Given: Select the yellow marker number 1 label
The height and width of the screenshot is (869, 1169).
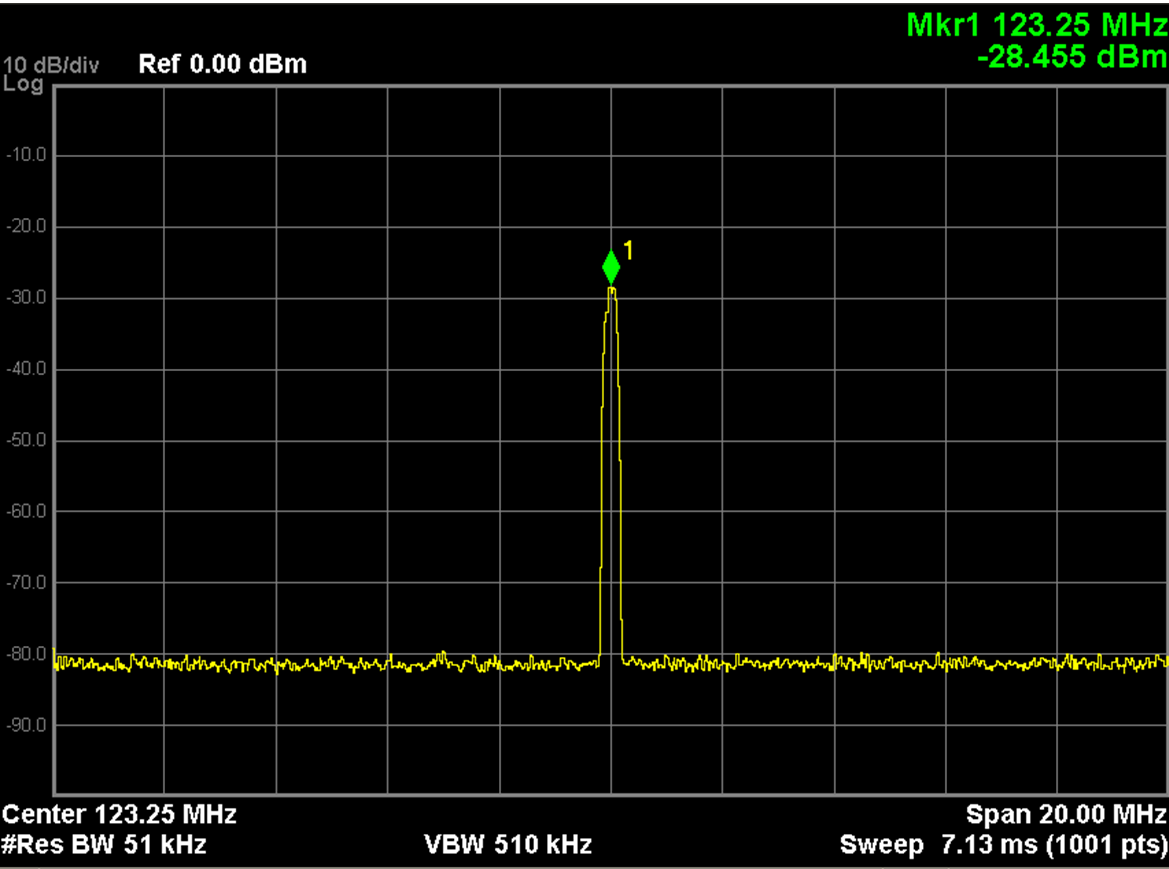Looking at the screenshot, I should click(x=629, y=249).
